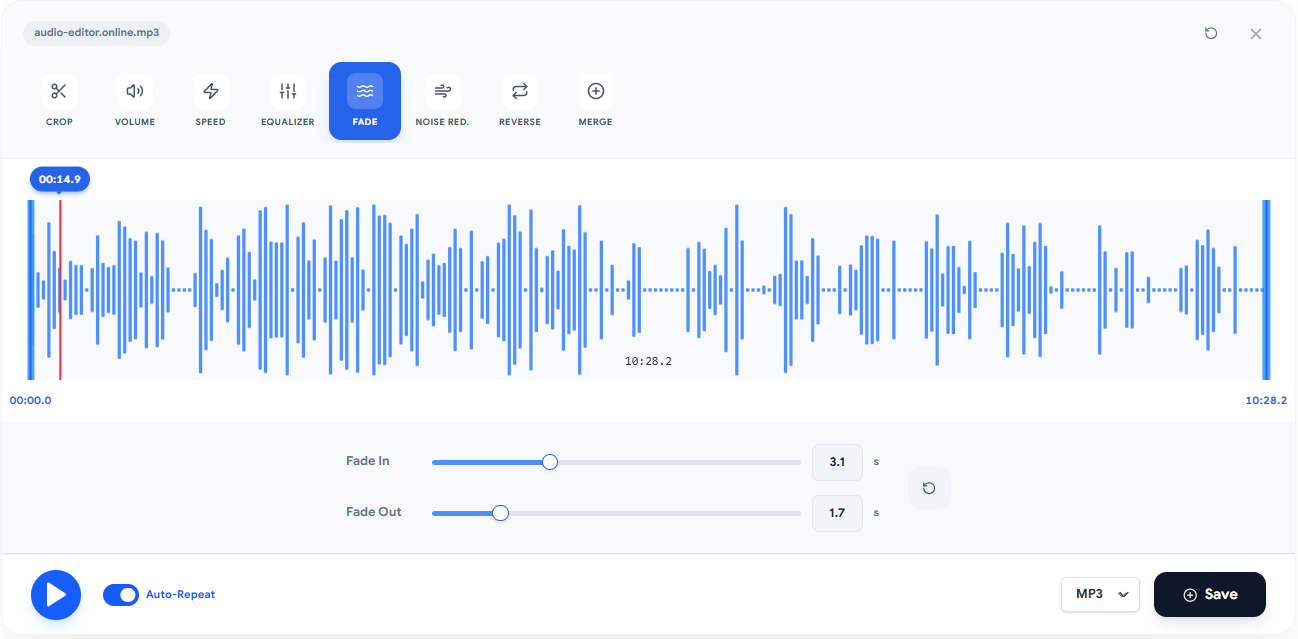Click the Fade Out 1.7 seconds field

point(837,513)
